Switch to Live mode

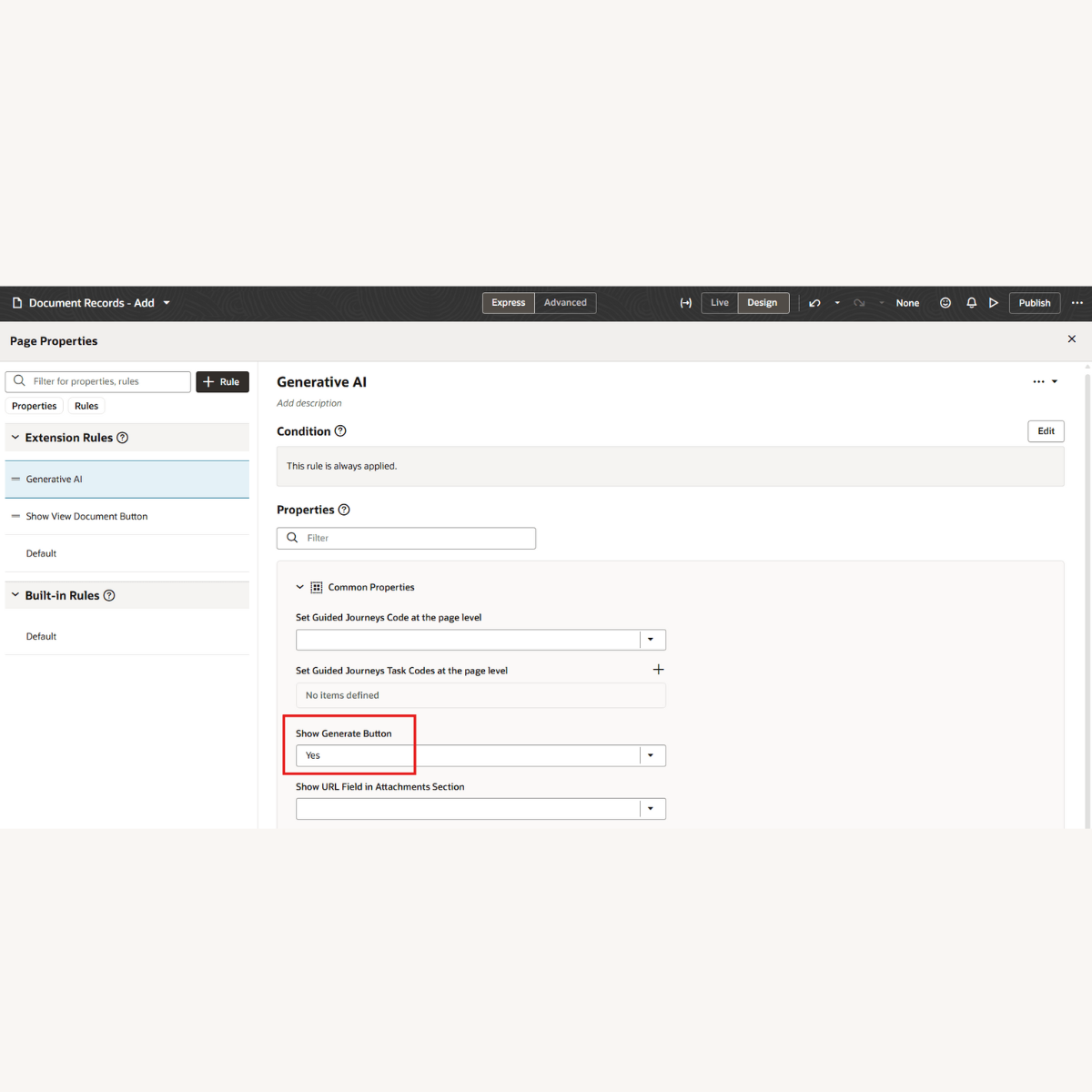pos(720,303)
